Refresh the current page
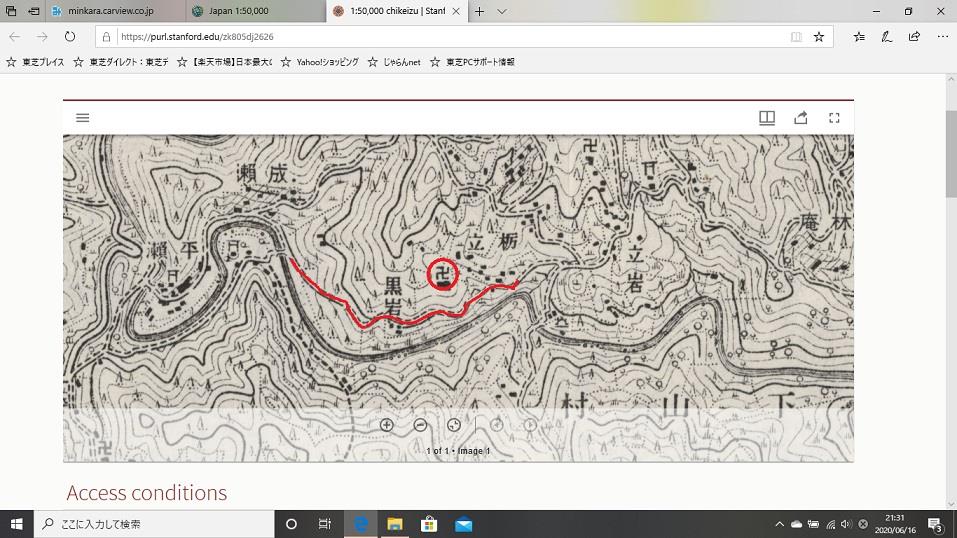Screen dimensions: 957x538 [70, 37]
